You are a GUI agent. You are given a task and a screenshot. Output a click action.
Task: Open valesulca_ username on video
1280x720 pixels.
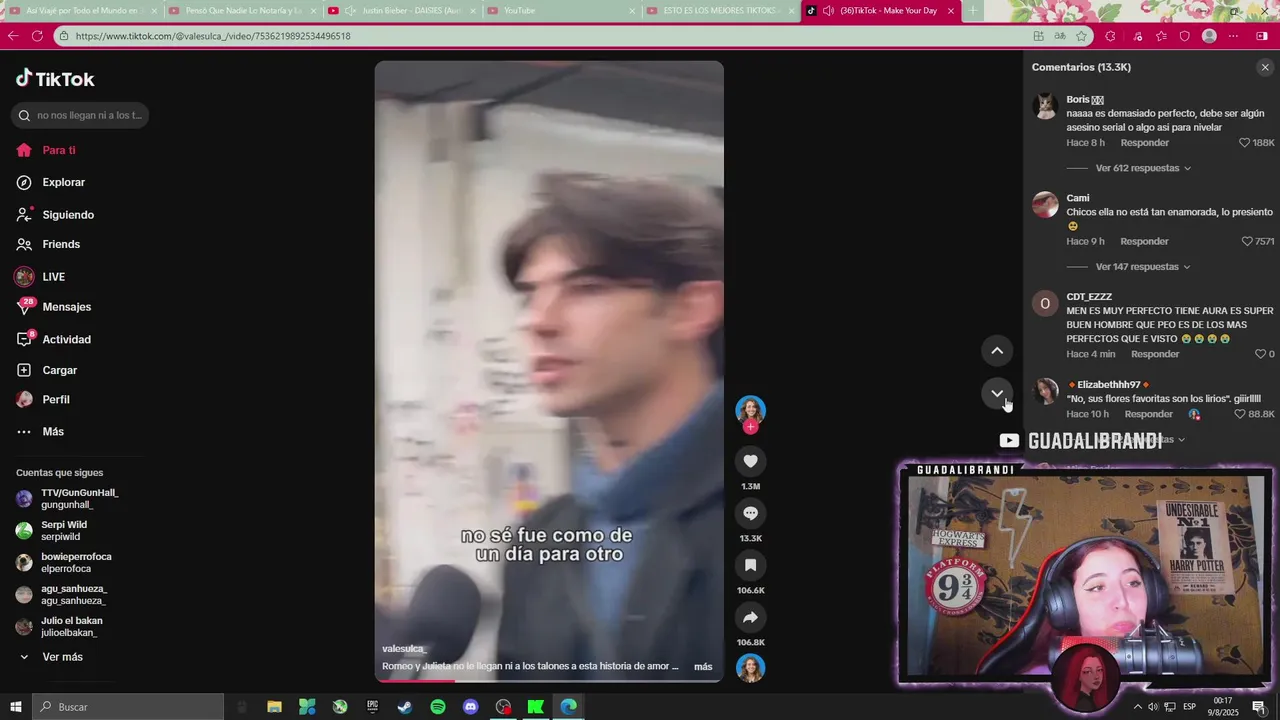pyautogui.click(x=404, y=649)
